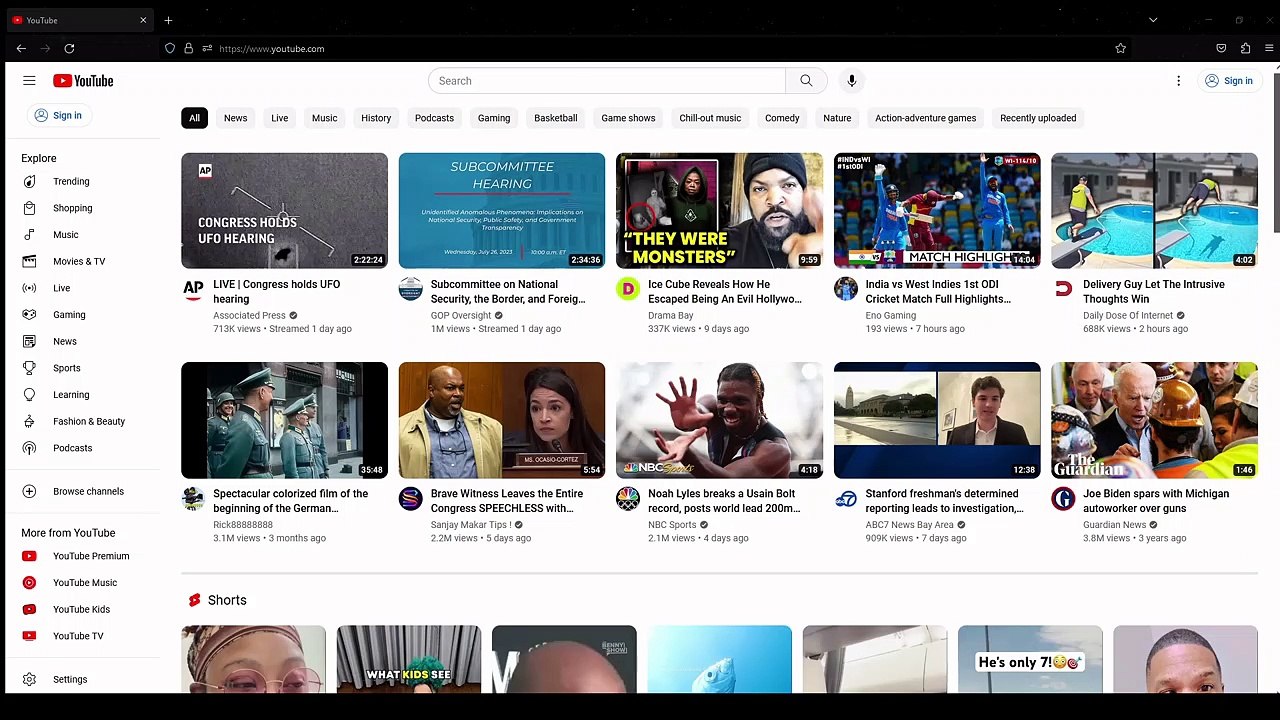Screen dimensions: 1280x720
Task: Click the Guardian News channel avatar
Action: (x=1063, y=499)
